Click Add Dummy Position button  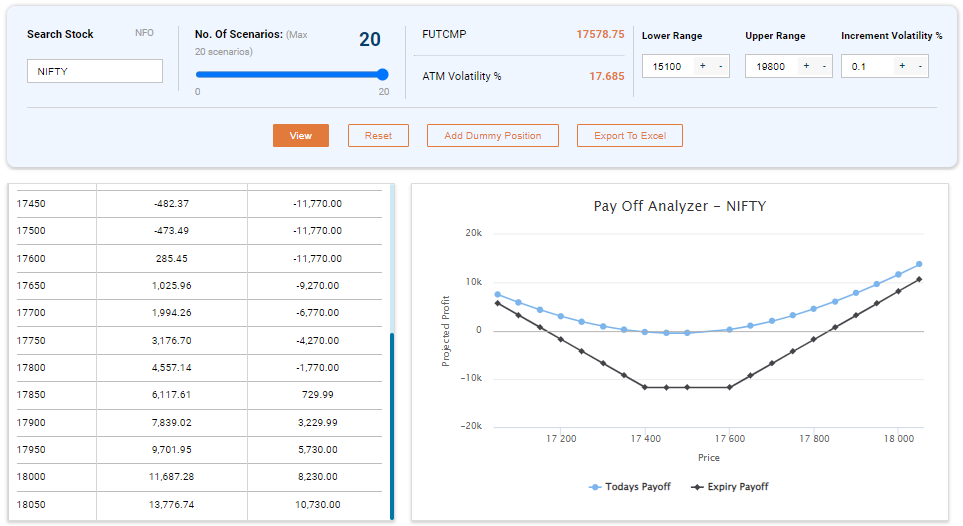click(x=492, y=136)
